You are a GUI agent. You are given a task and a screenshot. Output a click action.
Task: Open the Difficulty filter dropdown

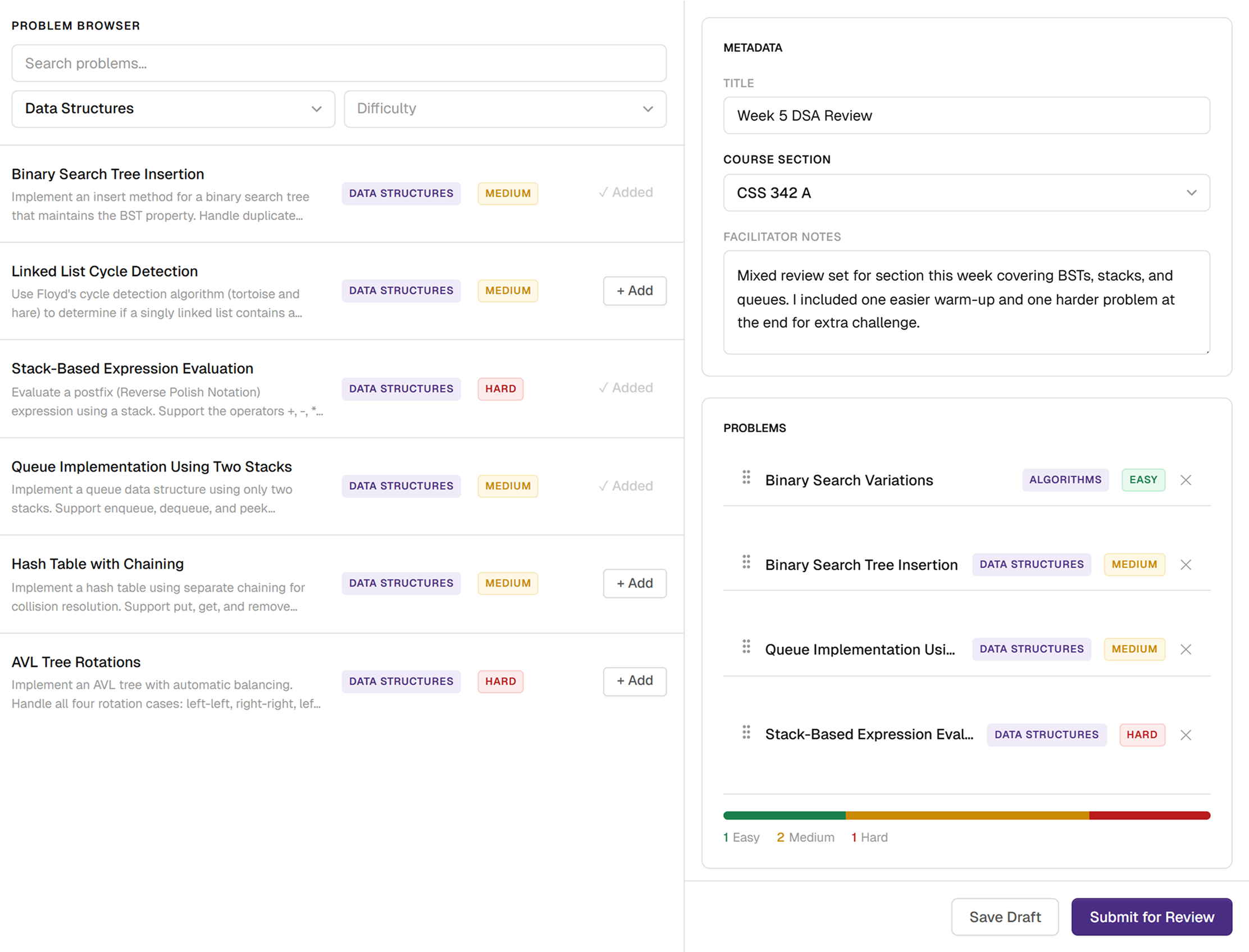[505, 109]
